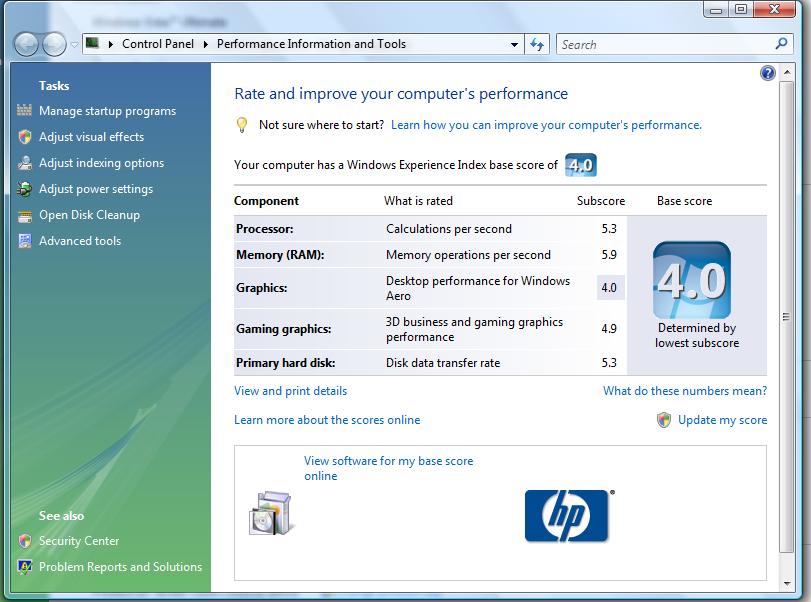Click the large 4.0 base score badge
Image resolution: width=811 pixels, height=602 pixels.
[692, 280]
